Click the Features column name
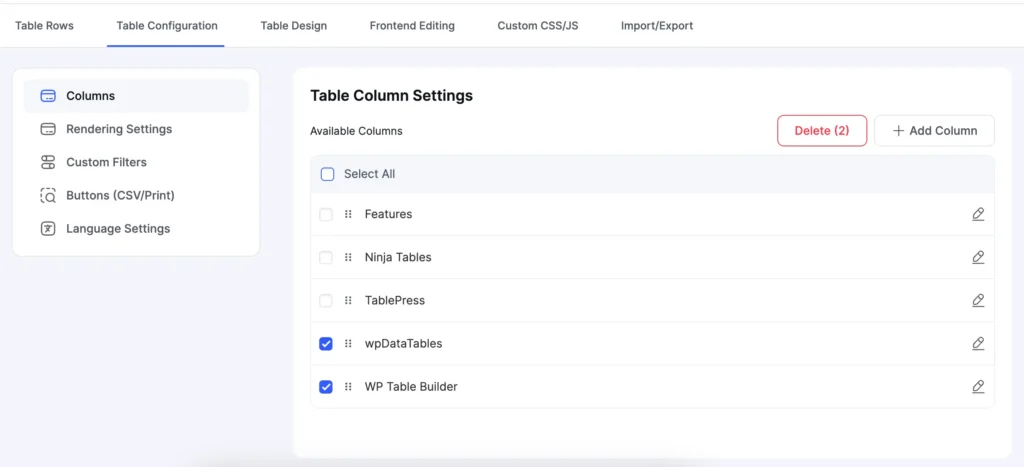1024x467 pixels. [389, 214]
